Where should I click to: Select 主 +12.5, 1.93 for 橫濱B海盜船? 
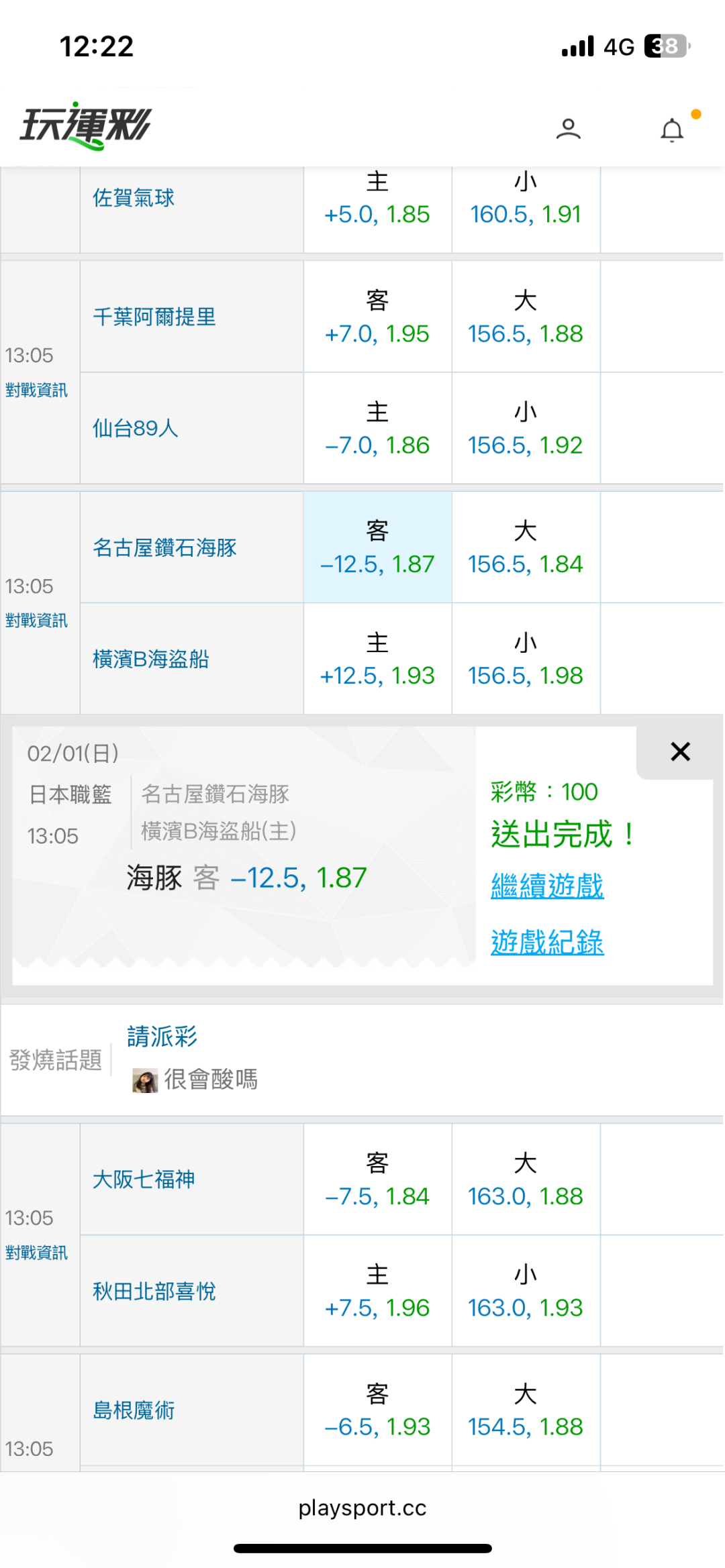(x=377, y=659)
